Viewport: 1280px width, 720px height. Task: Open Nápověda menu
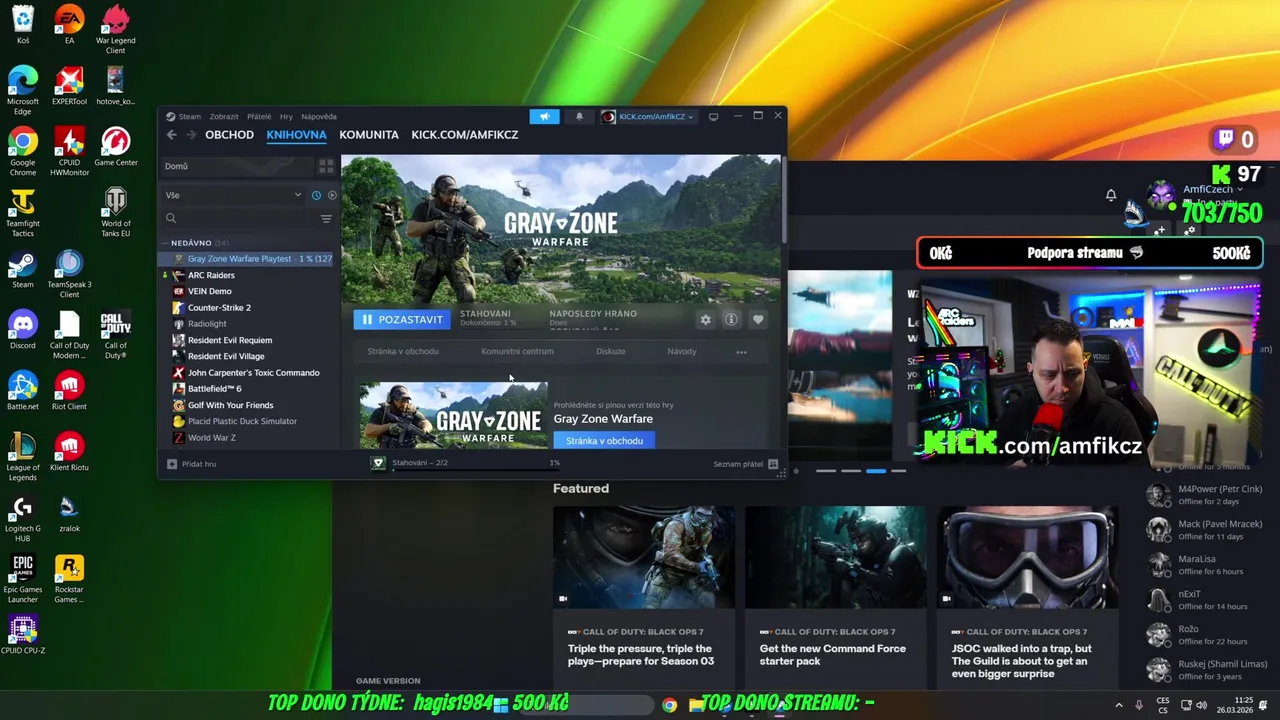pyautogui.click(x=319, y=116)
